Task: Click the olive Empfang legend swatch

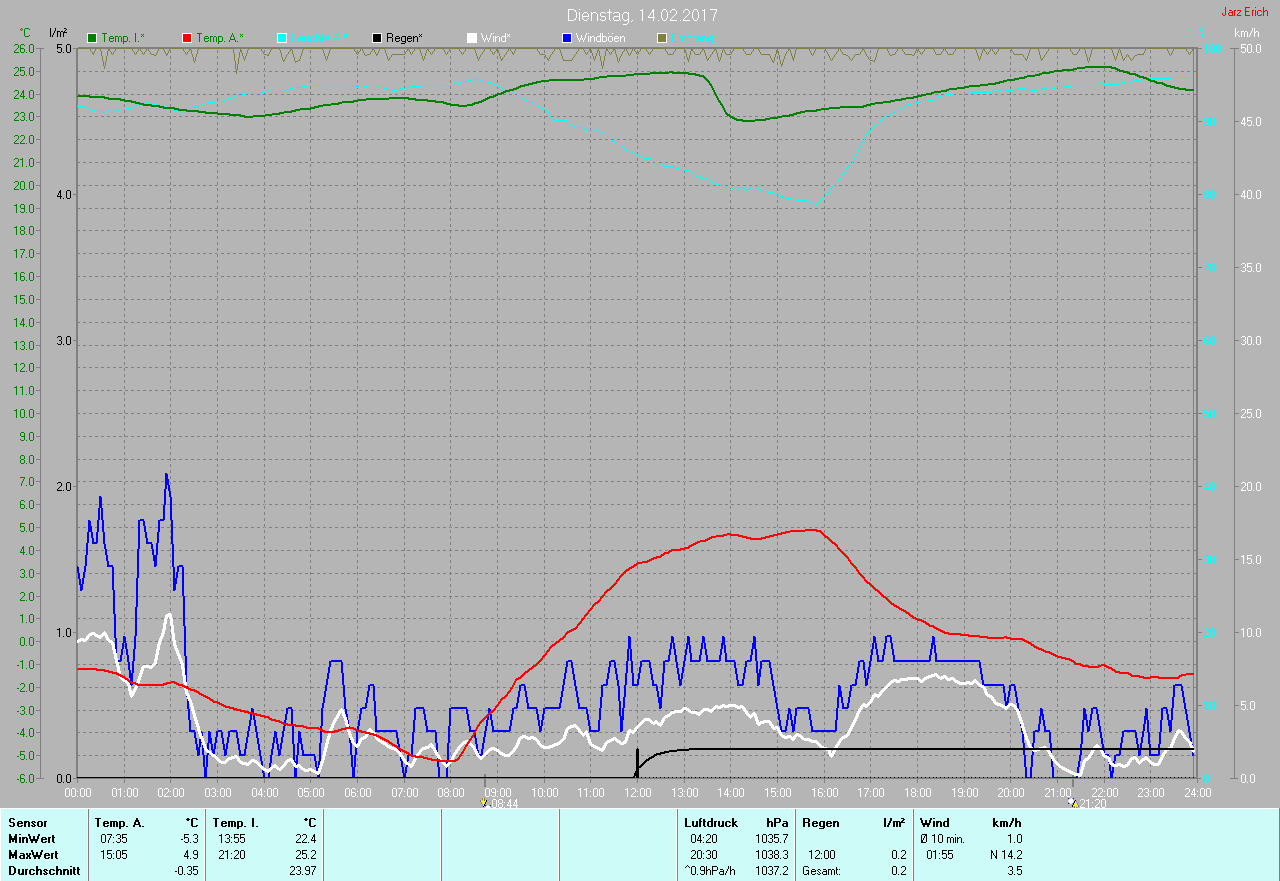Action: [661, 38]
